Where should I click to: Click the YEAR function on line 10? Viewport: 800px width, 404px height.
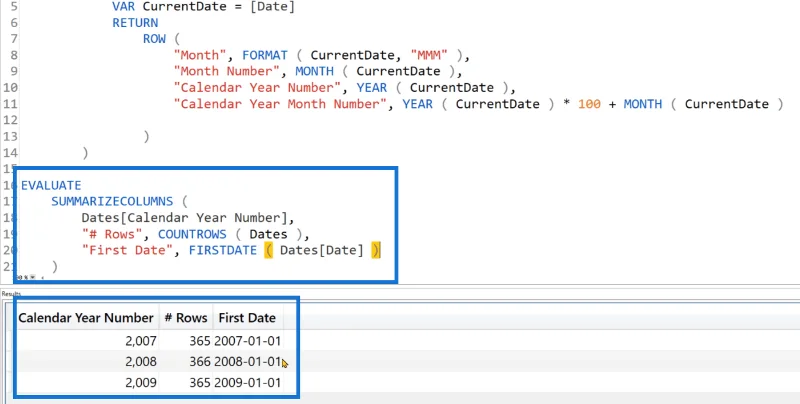(x=371, y=88)
